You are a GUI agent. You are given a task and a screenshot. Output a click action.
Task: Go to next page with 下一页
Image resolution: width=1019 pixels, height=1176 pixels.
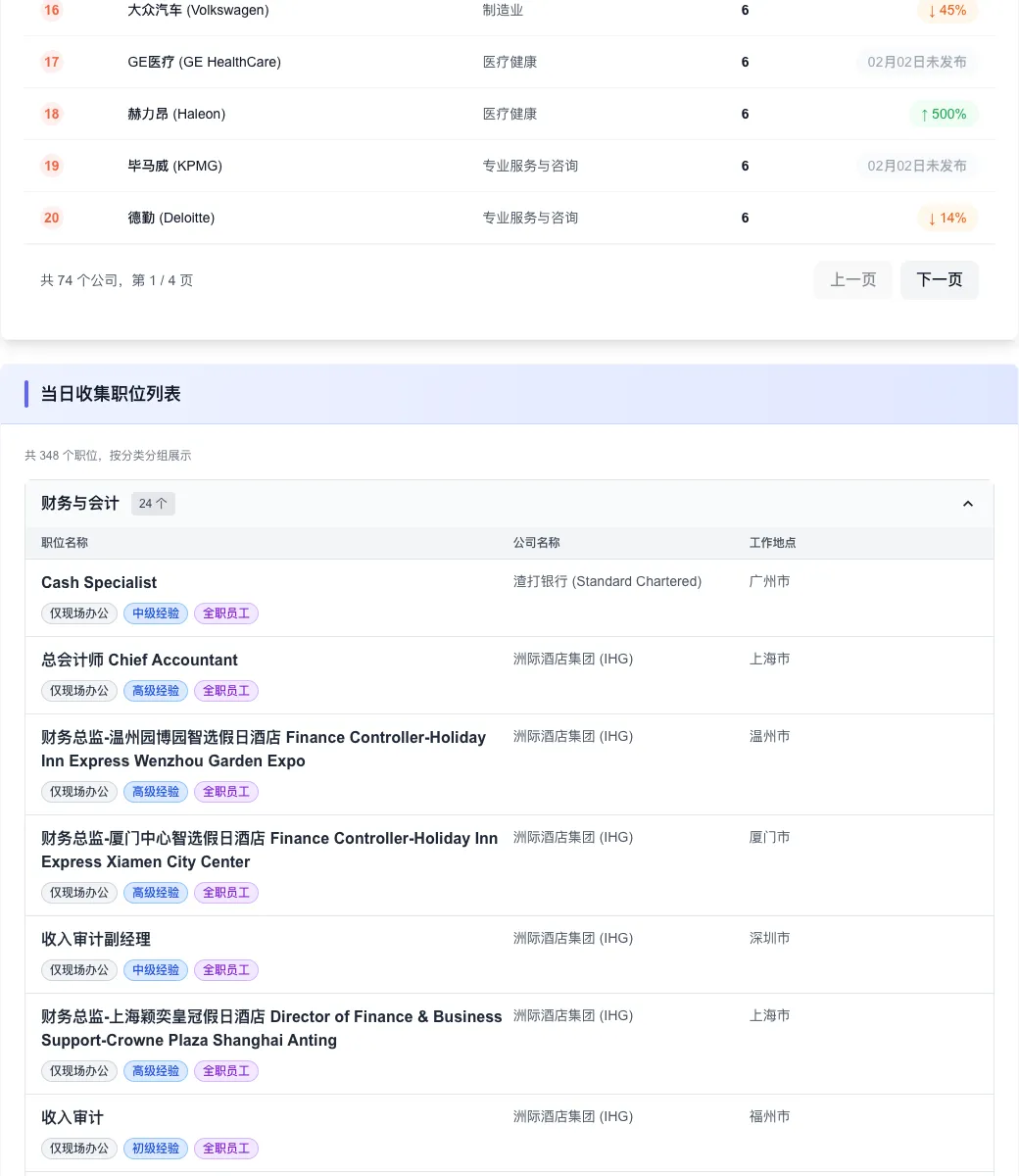tap(940, 280)
